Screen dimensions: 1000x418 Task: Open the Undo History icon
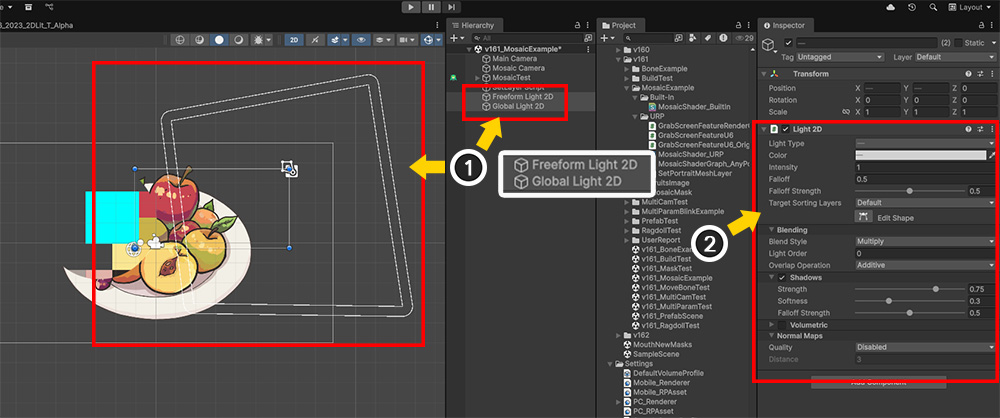tap(911, 7)
